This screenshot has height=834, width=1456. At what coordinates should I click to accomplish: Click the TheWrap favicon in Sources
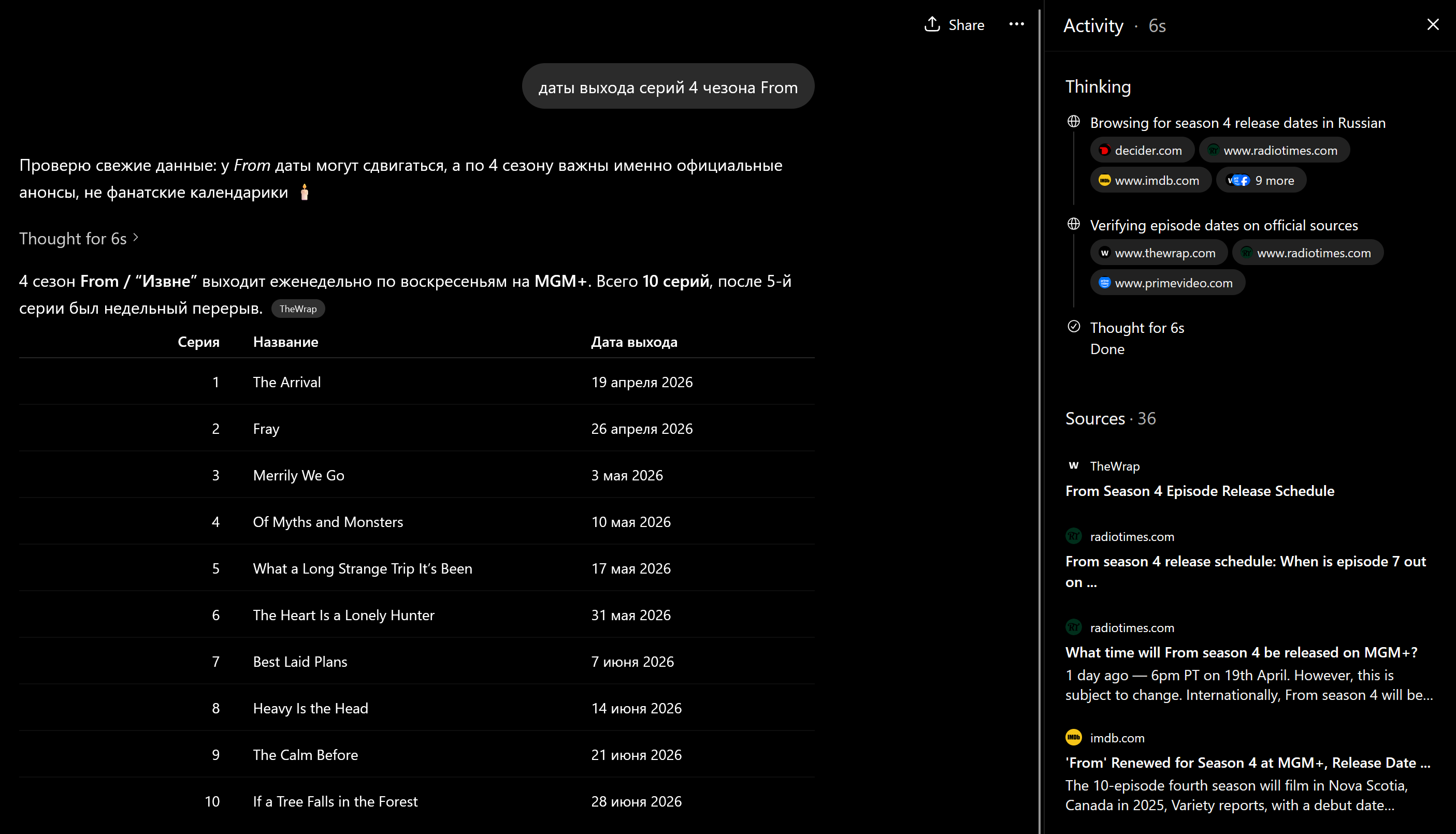(x=1073, y=466)
